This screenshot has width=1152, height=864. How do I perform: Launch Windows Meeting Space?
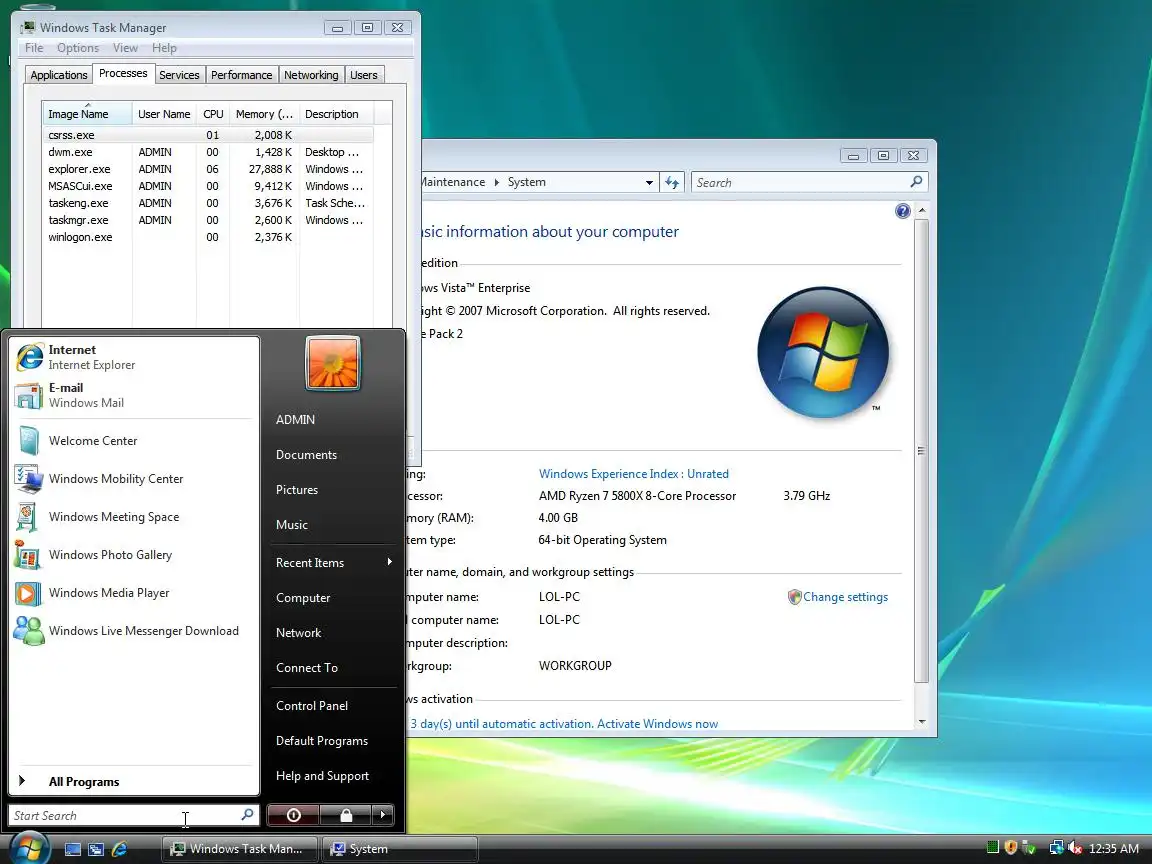click(136, 517)
